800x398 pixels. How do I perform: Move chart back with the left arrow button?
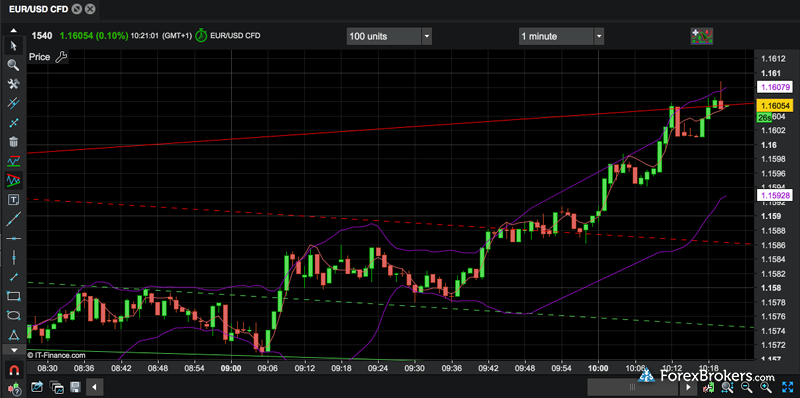(94, 386)
